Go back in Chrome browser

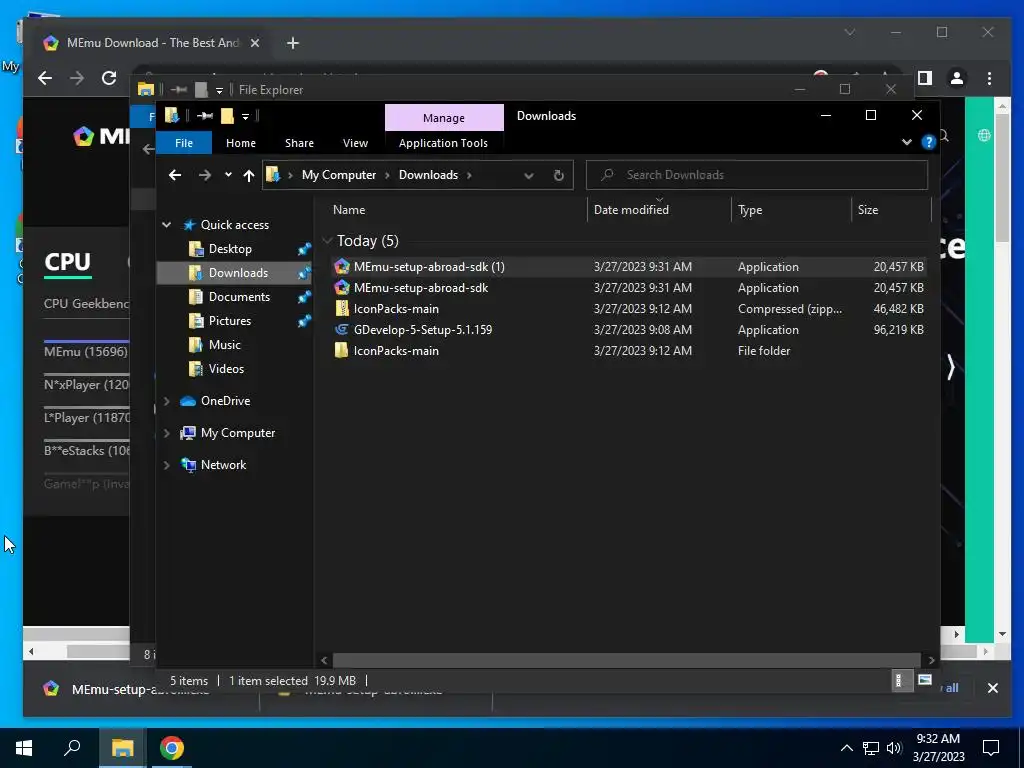coord(44,78)
